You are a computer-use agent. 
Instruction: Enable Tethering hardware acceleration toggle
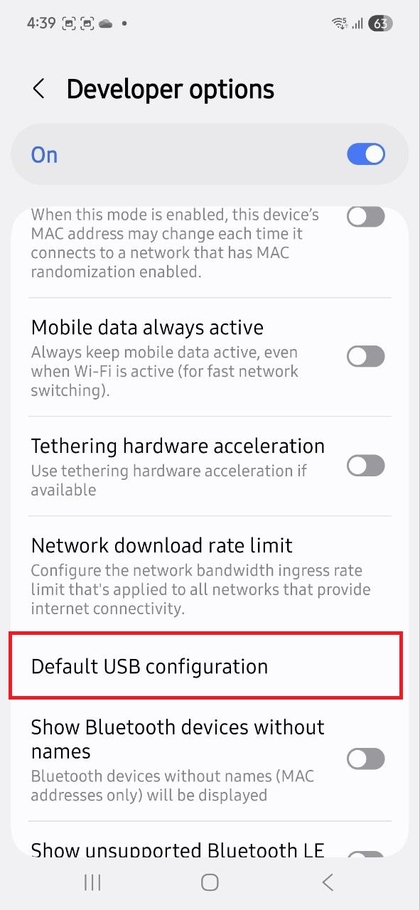(366, 465)
